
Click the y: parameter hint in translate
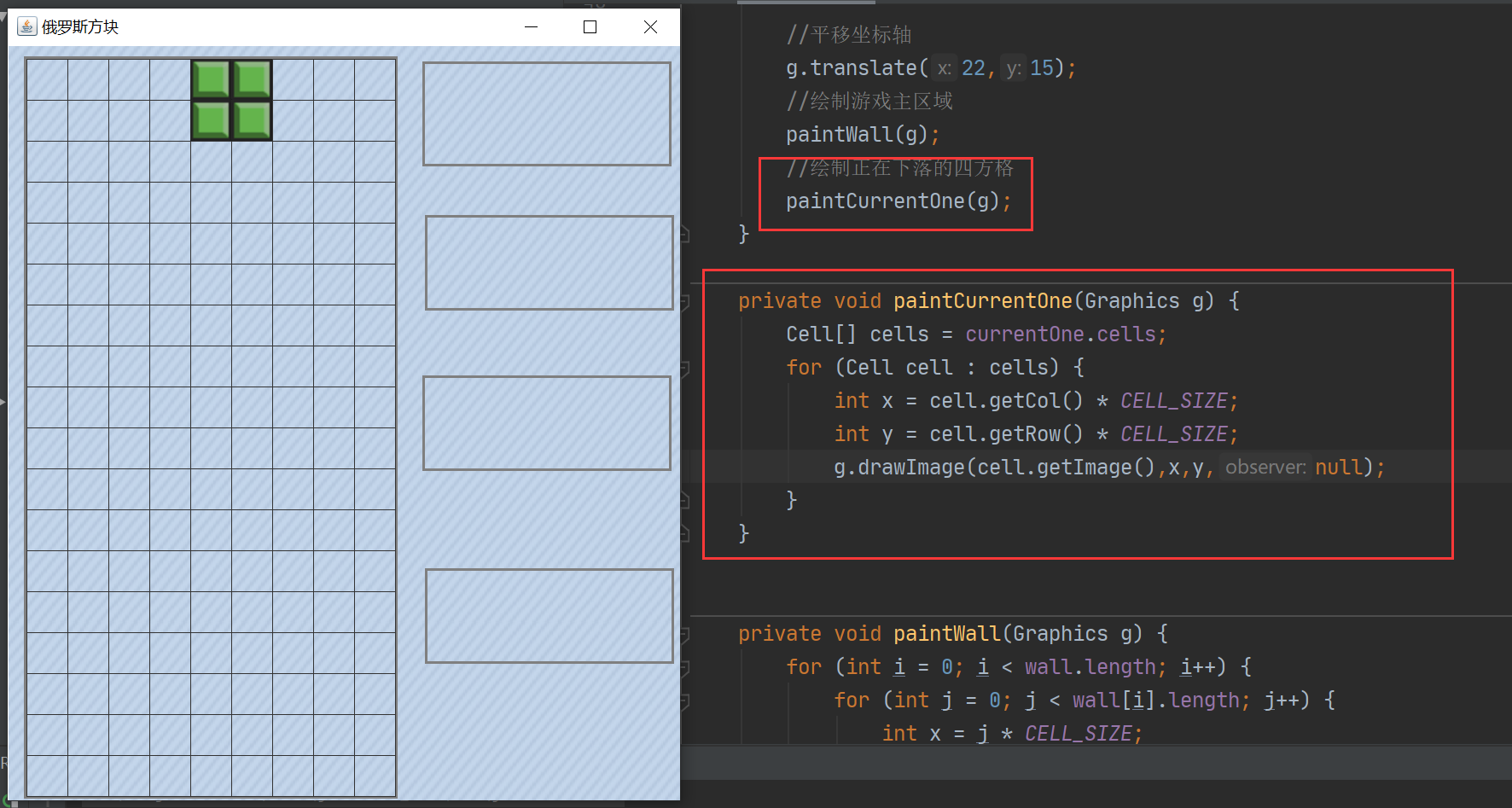click(1013, 68)
